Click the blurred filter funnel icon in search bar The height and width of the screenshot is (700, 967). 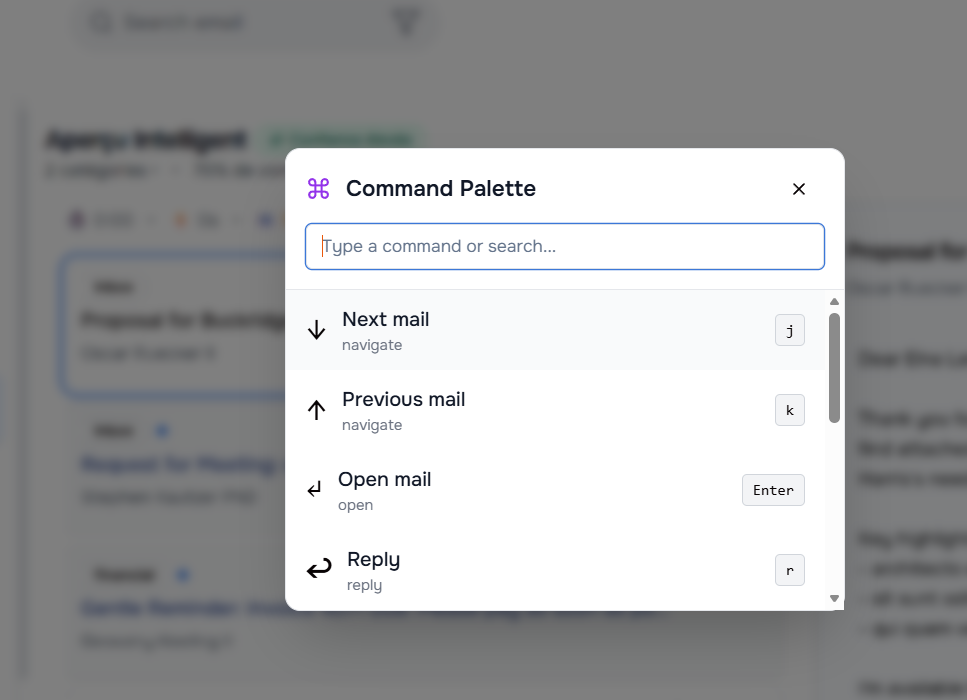(x=406, y=22)
